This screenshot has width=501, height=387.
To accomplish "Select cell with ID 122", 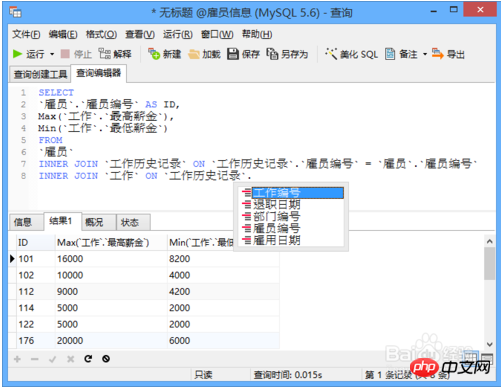I will [35, 324].
